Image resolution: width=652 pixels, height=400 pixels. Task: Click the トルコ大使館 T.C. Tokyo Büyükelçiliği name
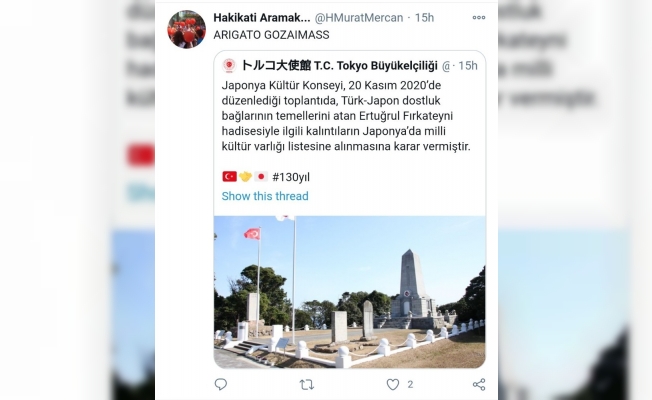click(340, 66)
